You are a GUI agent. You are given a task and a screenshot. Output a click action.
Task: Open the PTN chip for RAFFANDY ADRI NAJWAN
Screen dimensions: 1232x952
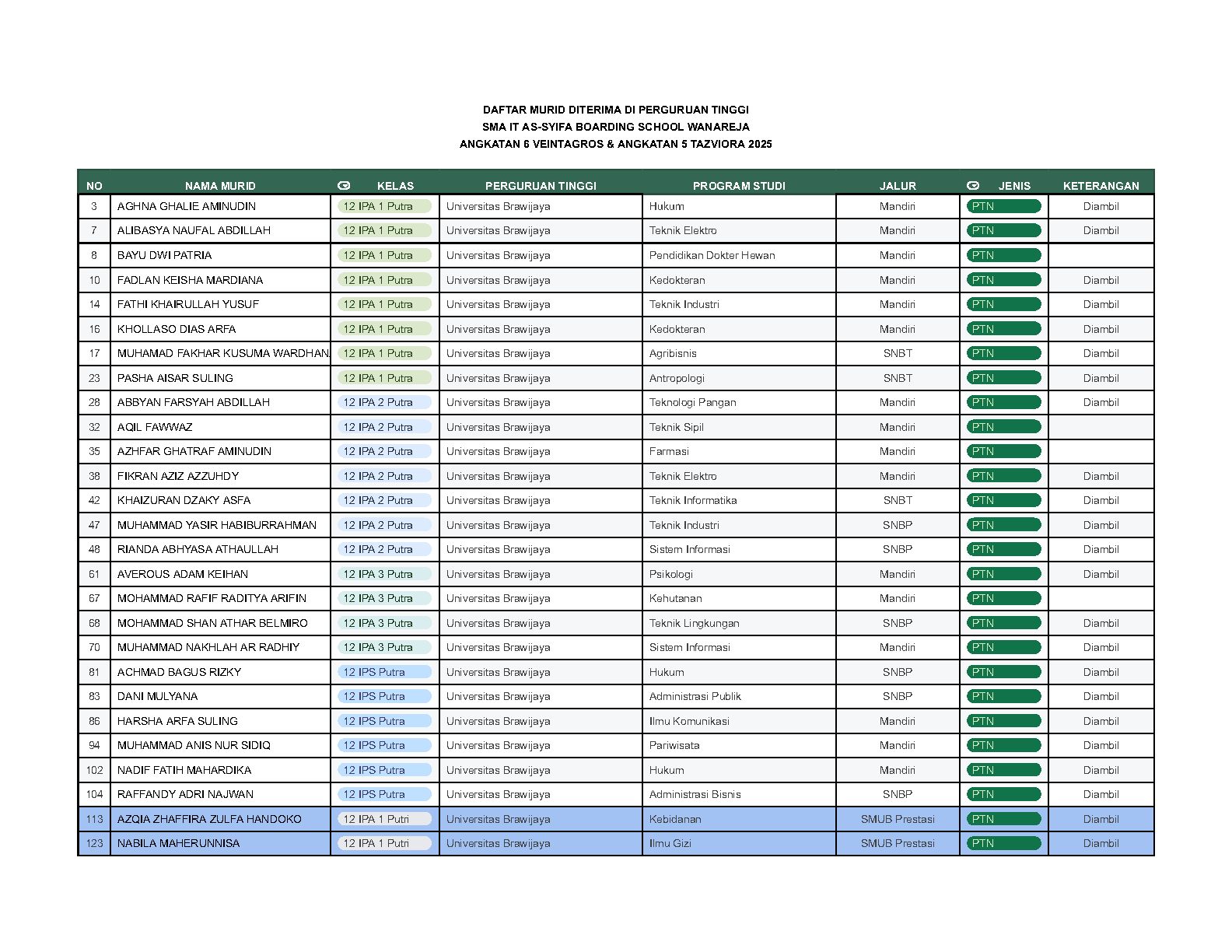1003,795
